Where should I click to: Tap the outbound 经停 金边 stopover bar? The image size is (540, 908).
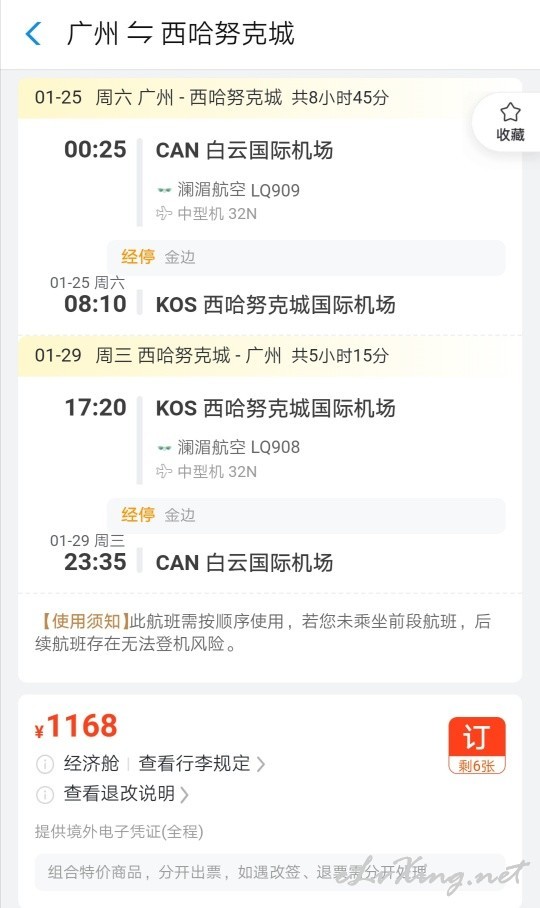(306, 257)
